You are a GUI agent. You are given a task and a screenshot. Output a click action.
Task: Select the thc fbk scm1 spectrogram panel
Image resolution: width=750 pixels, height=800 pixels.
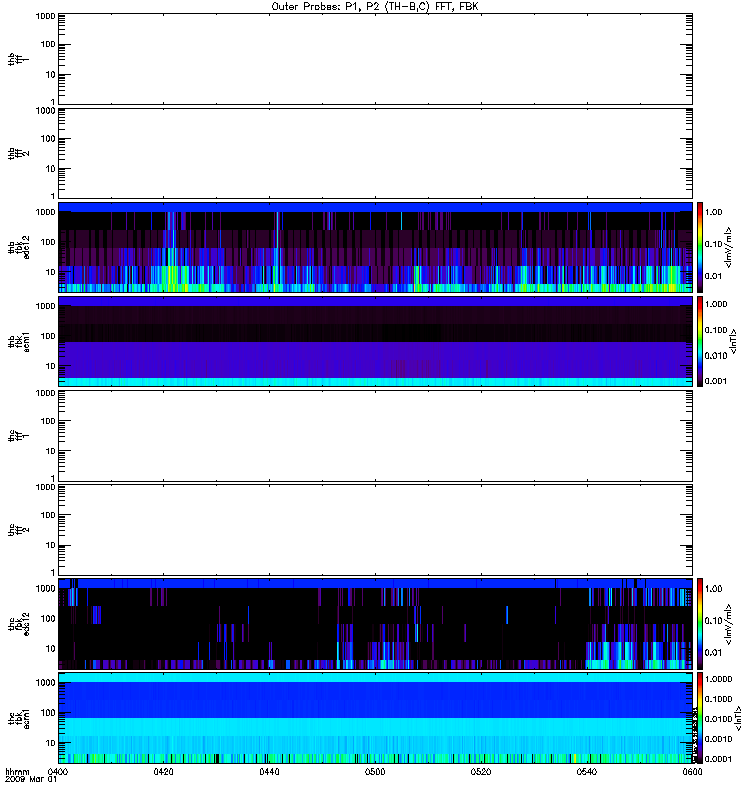(x=375, y=718)
